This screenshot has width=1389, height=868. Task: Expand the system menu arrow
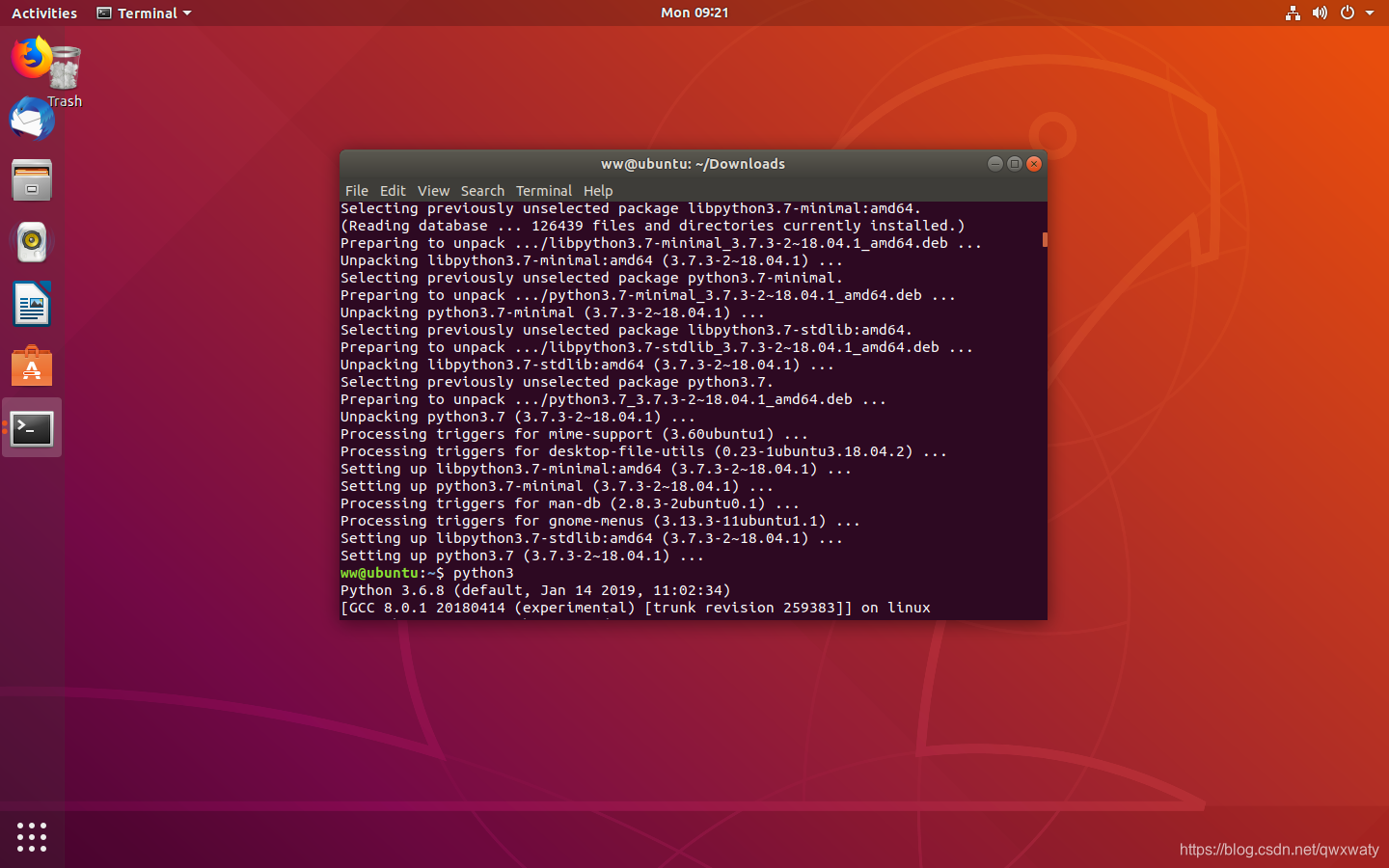click(1369, 13)
